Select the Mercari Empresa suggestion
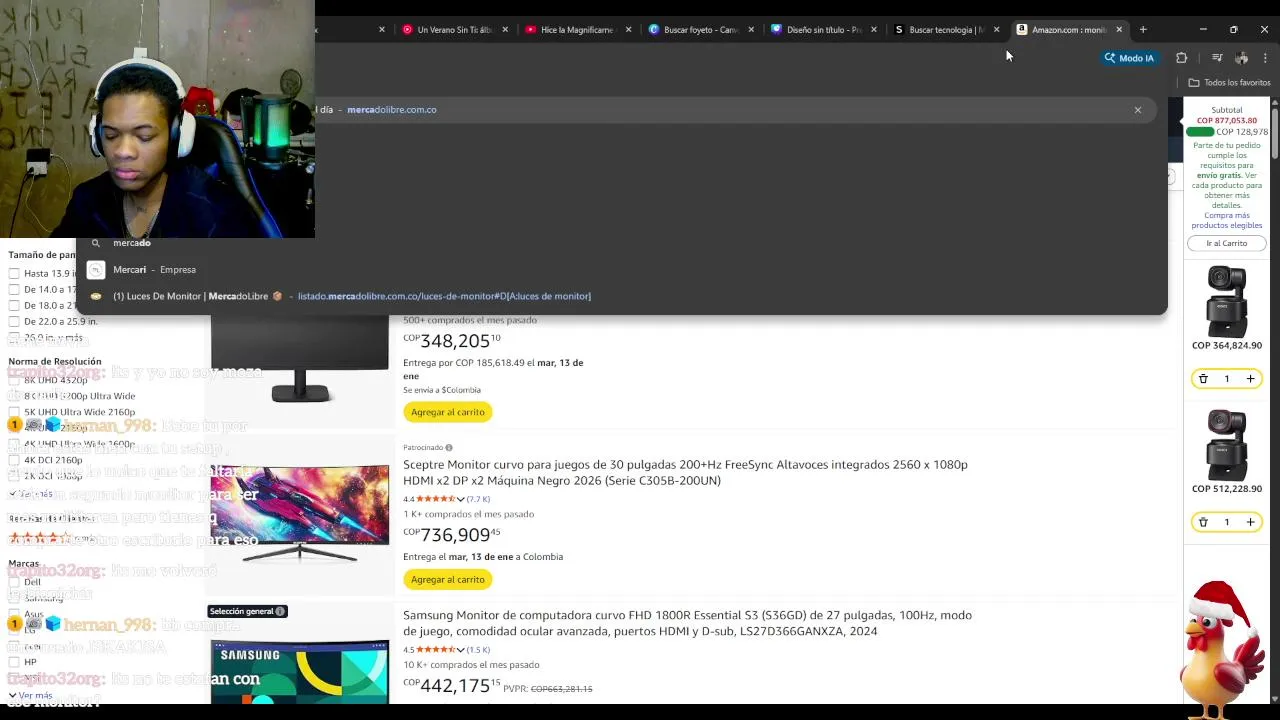1280x720 pixels. click(622, 270)
